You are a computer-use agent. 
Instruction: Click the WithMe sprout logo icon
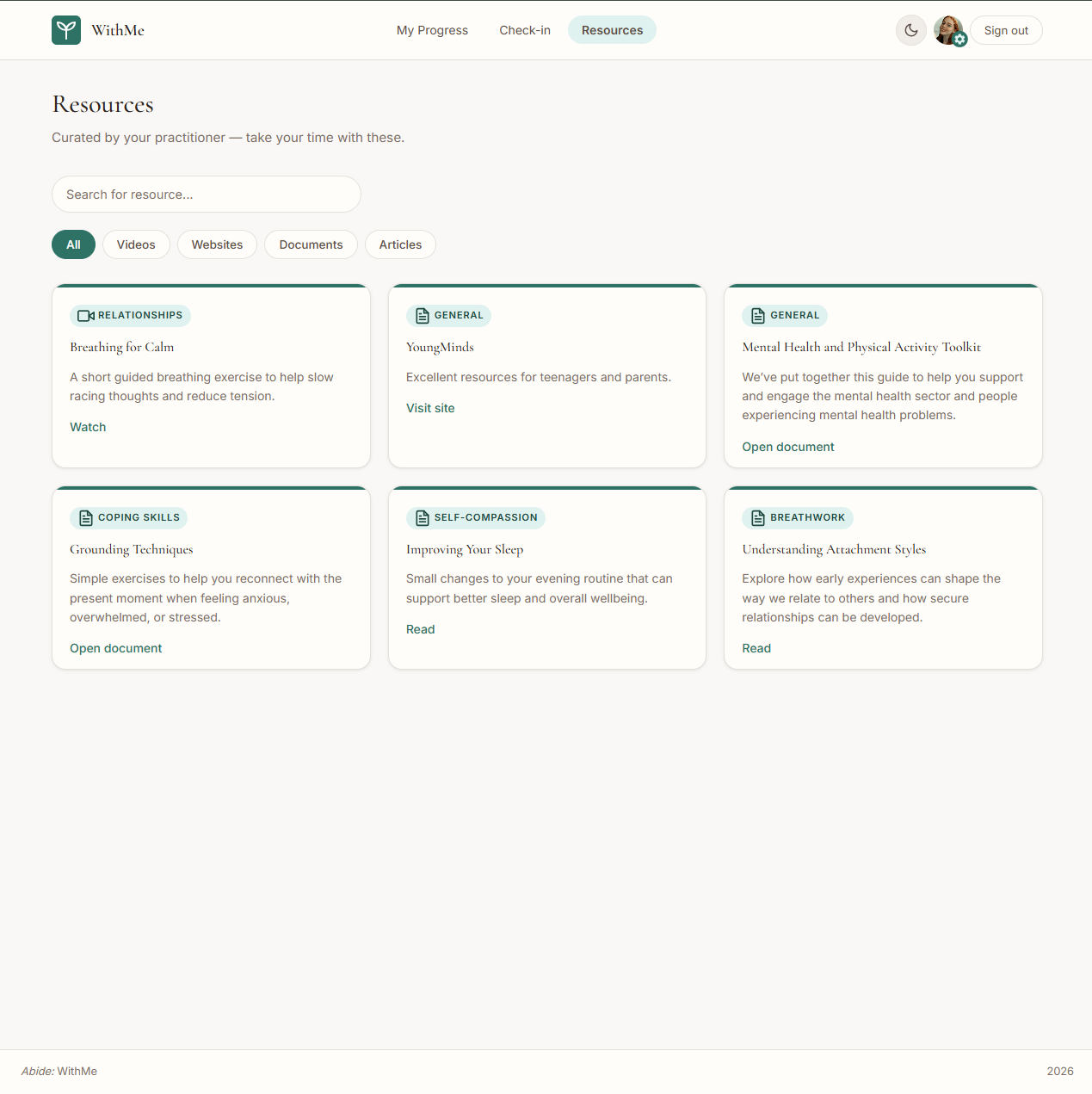[x=66, y=30]
